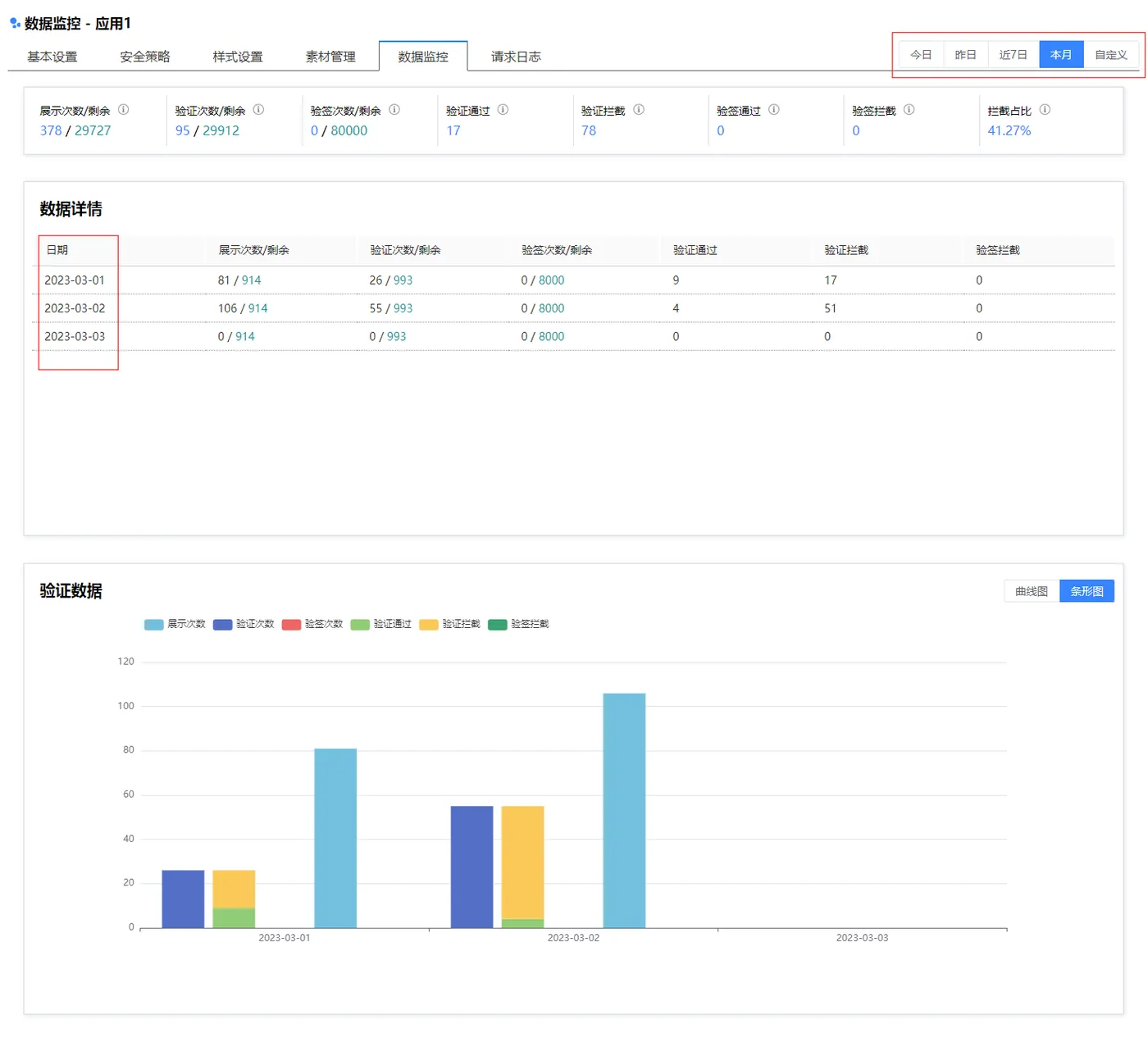Click the 2023-03-02 table row date
Image resolution: width=1148 pixels, height=1038 pixels.
pos(75,308)
